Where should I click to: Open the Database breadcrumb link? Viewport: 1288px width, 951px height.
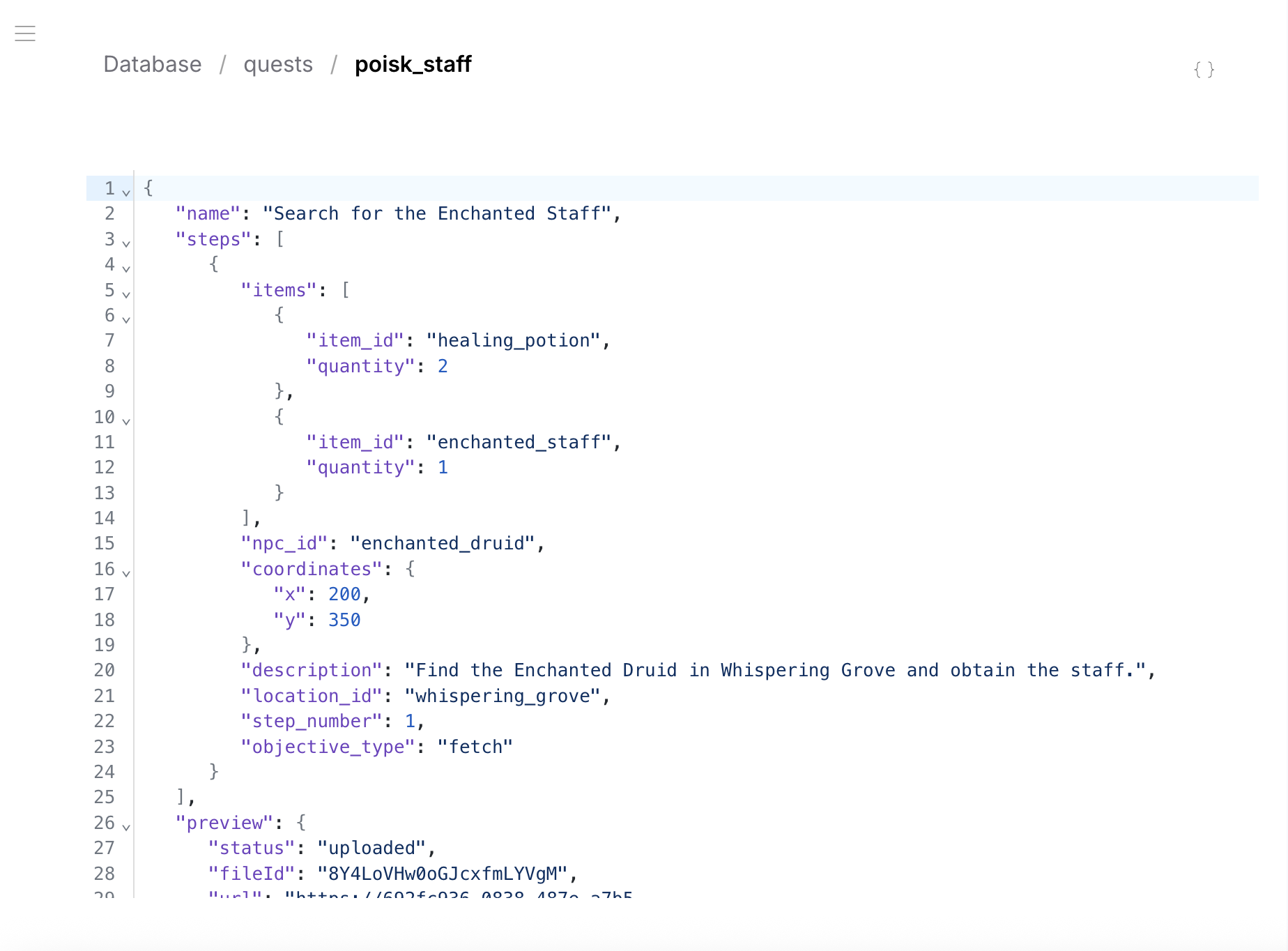[152, 64]
